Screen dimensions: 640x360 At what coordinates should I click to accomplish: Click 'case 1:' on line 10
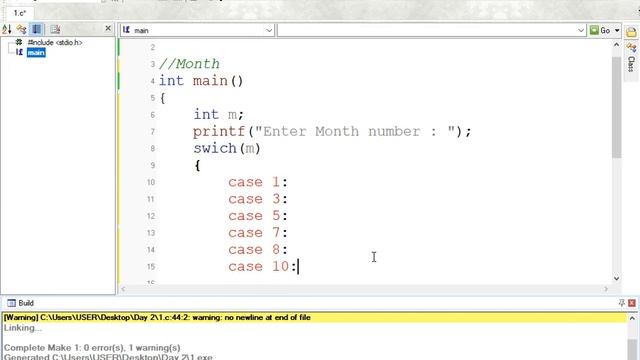[x=258, y=182]
